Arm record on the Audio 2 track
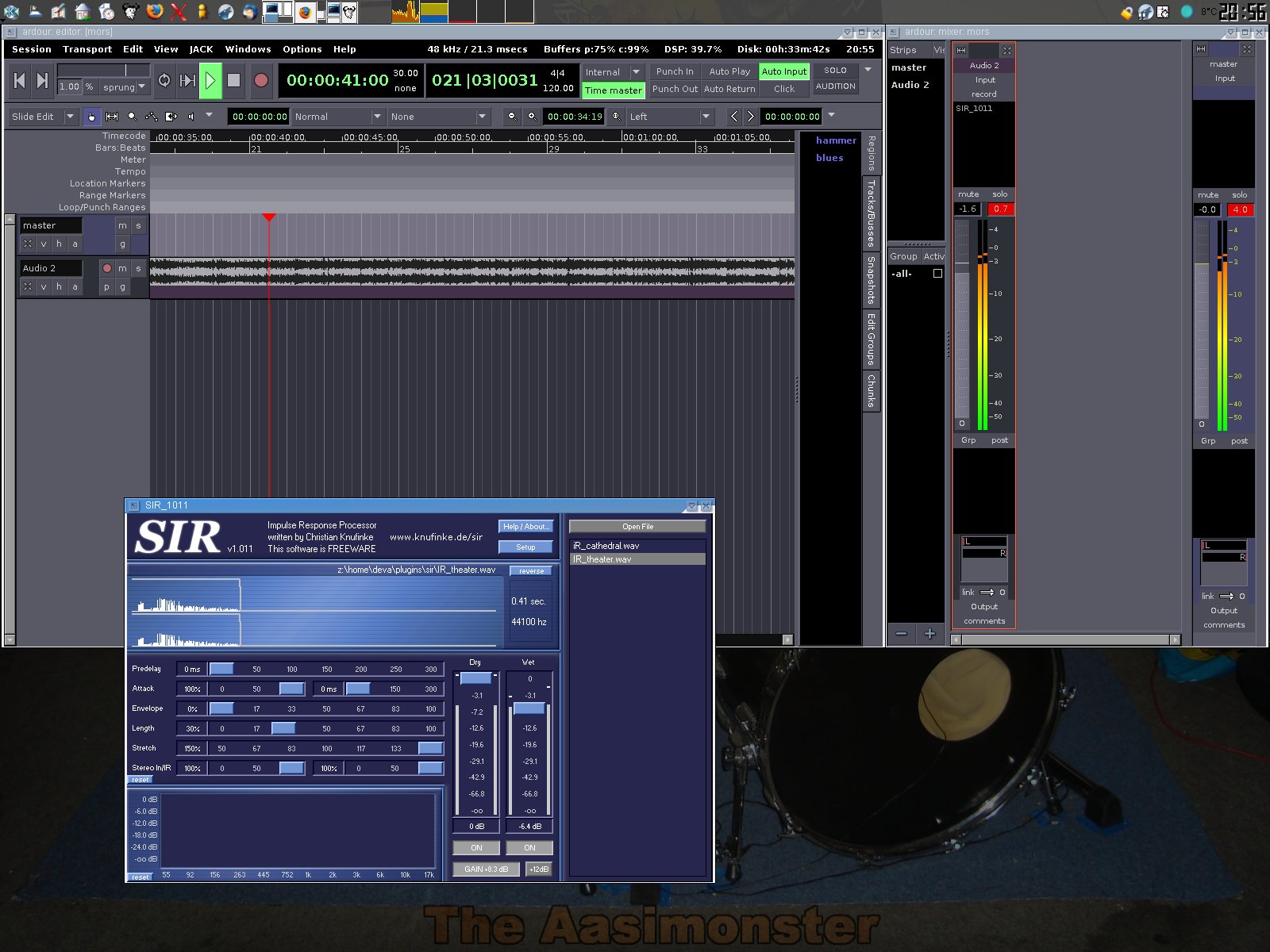This screenshot has width=1270, height=952. tap(107, 268)
